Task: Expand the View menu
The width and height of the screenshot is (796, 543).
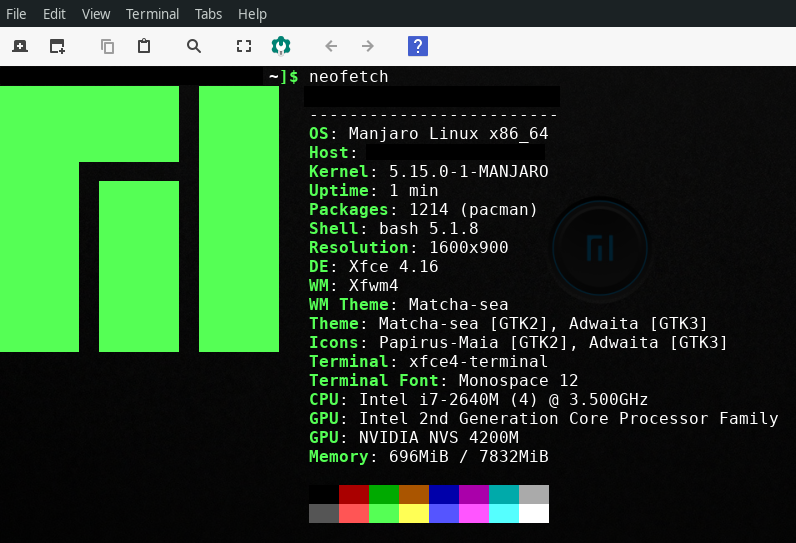Action: click(96, 14)
